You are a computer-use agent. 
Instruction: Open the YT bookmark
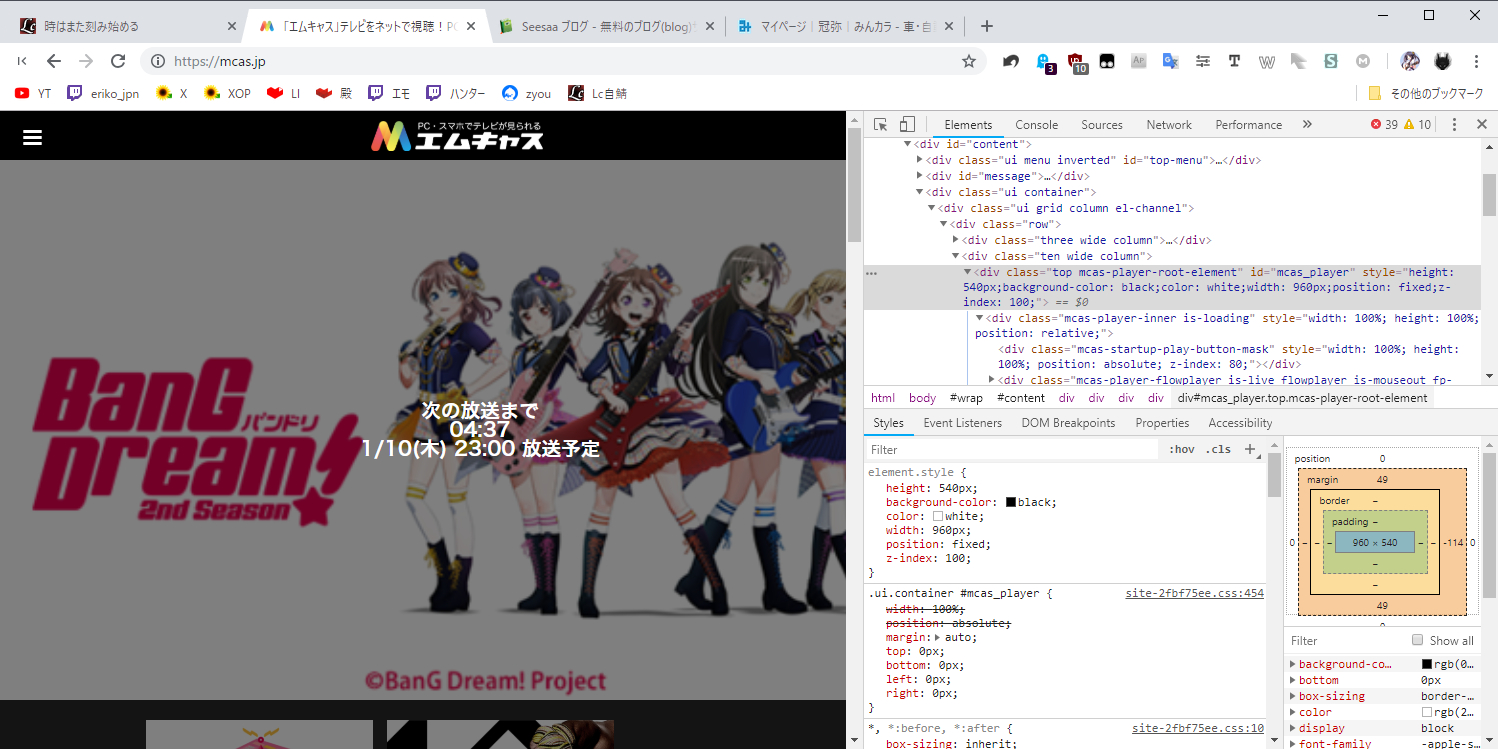[33, 93]
